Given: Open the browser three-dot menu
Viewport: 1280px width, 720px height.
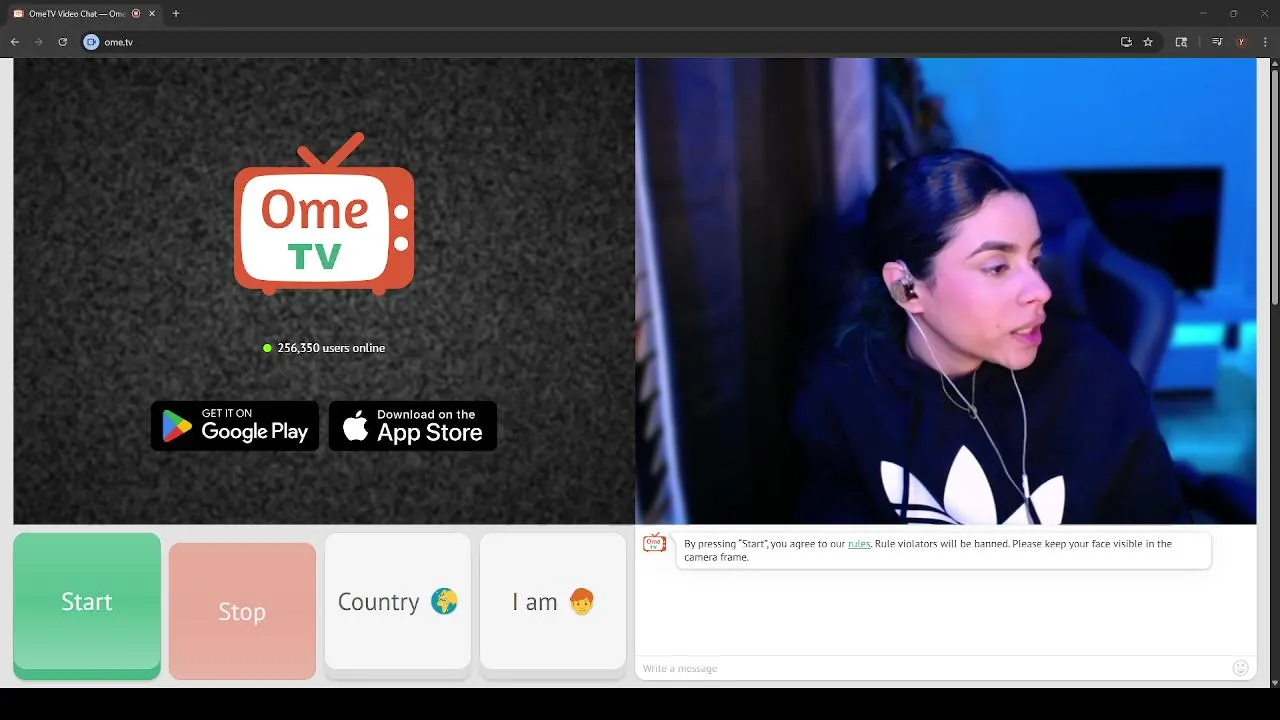Looking at the screenshot, I should 1265,42.
